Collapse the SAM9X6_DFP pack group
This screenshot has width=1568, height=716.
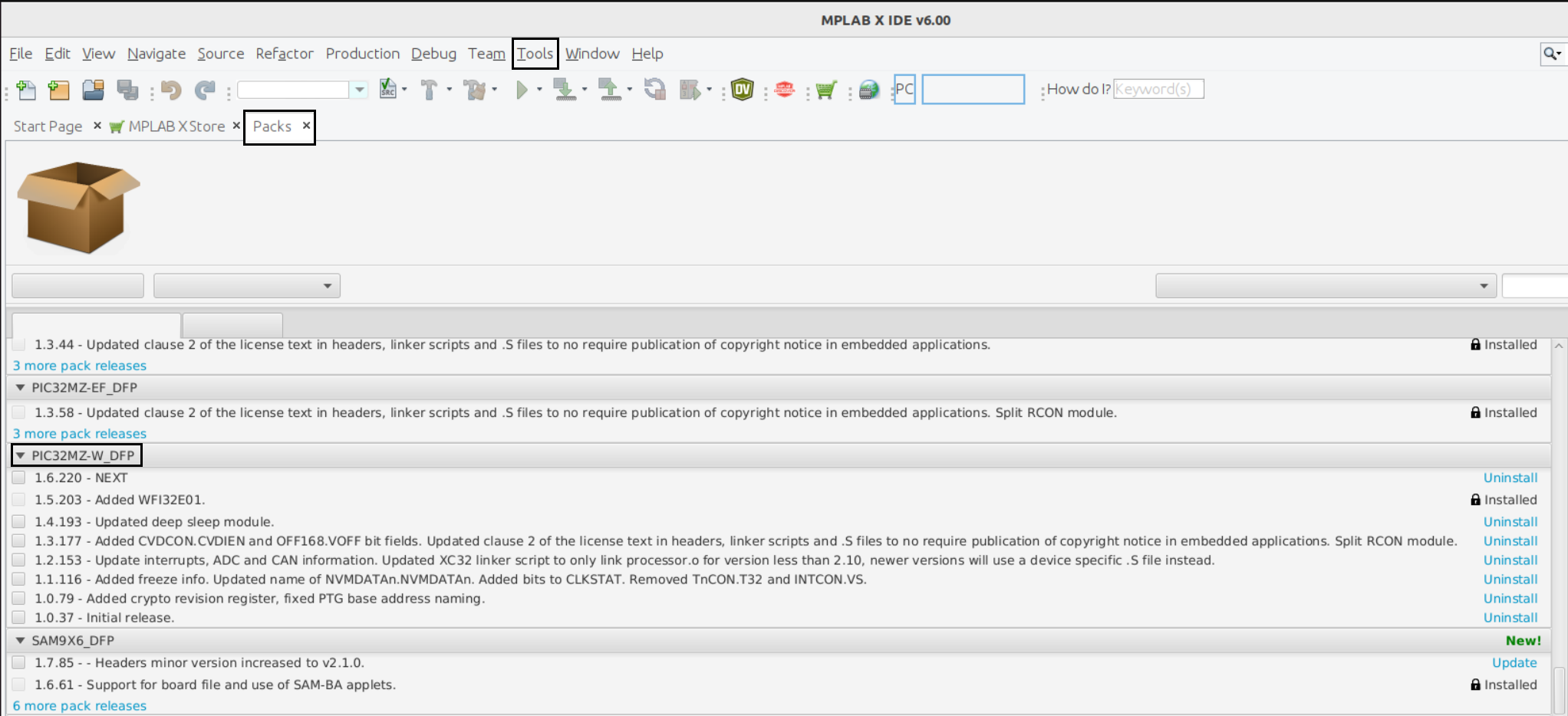(21, 641)
